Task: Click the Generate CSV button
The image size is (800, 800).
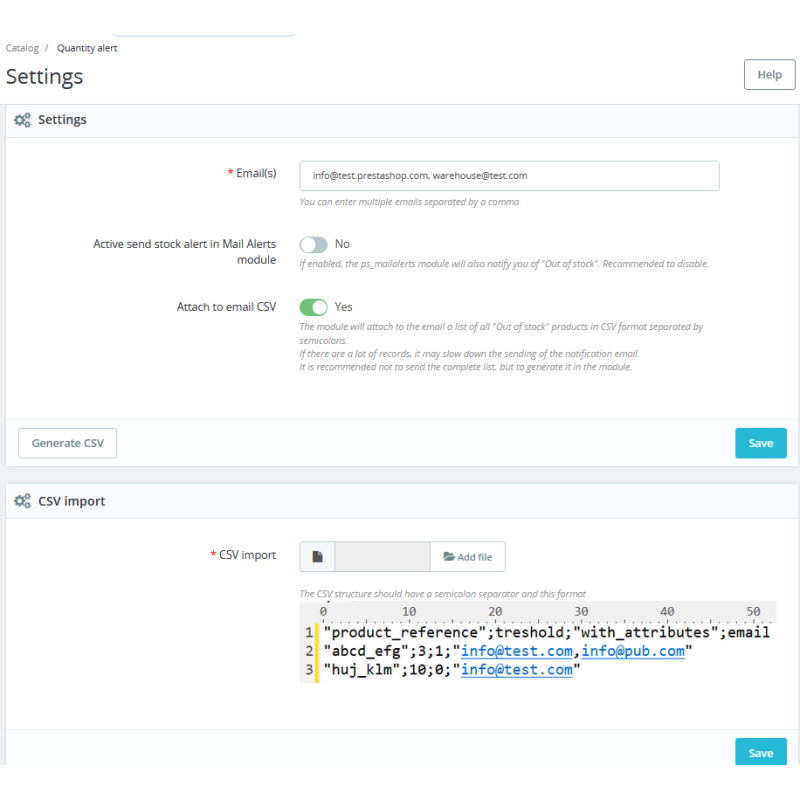Action: tap(67, 443)
